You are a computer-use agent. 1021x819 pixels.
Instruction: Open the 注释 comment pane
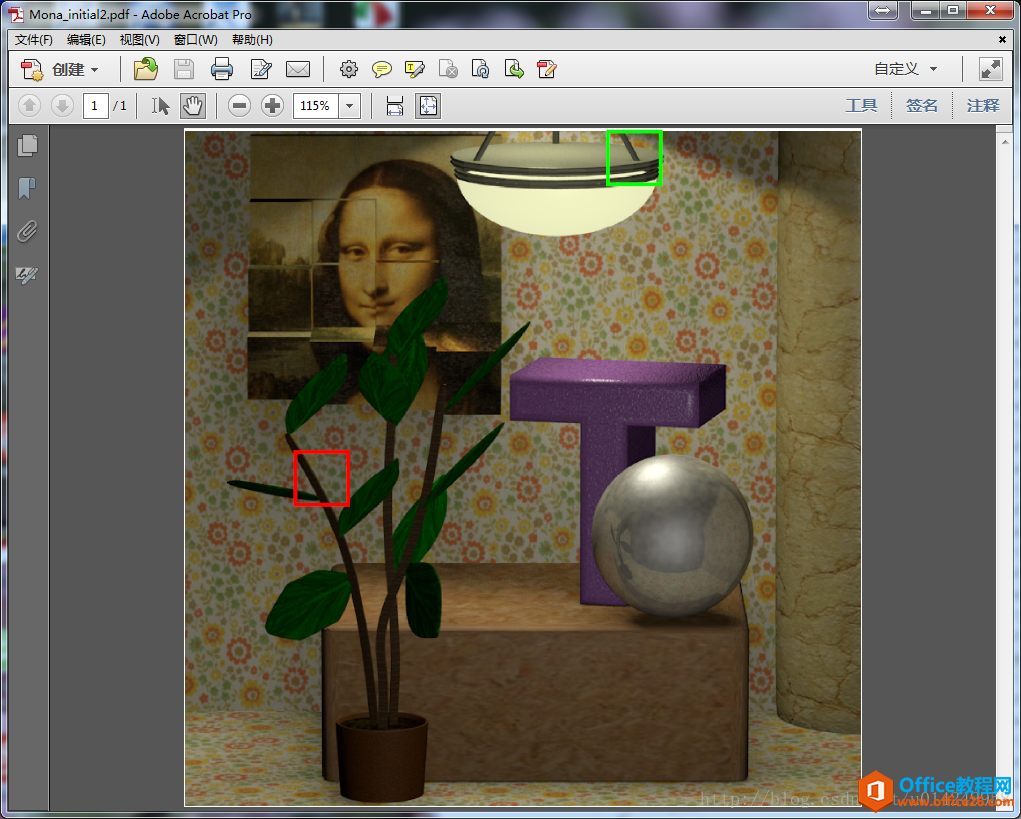(x=983, y=105)
